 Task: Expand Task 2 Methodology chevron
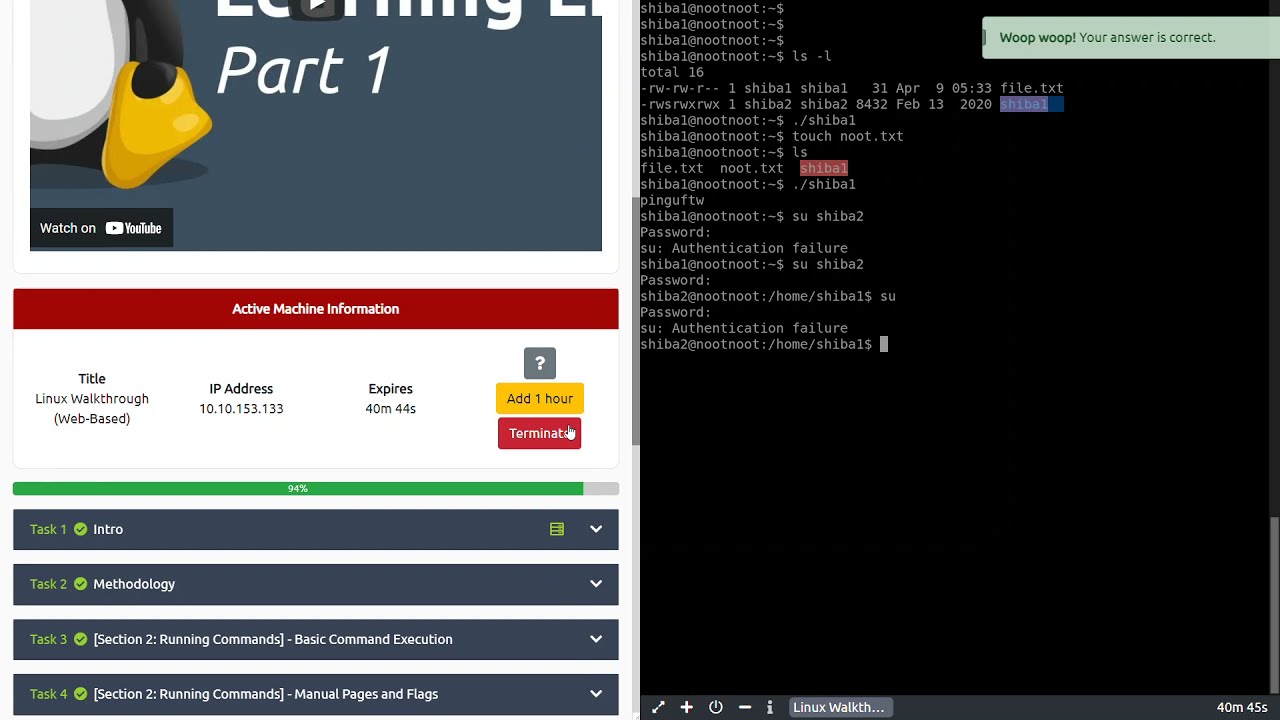[596, 584]
